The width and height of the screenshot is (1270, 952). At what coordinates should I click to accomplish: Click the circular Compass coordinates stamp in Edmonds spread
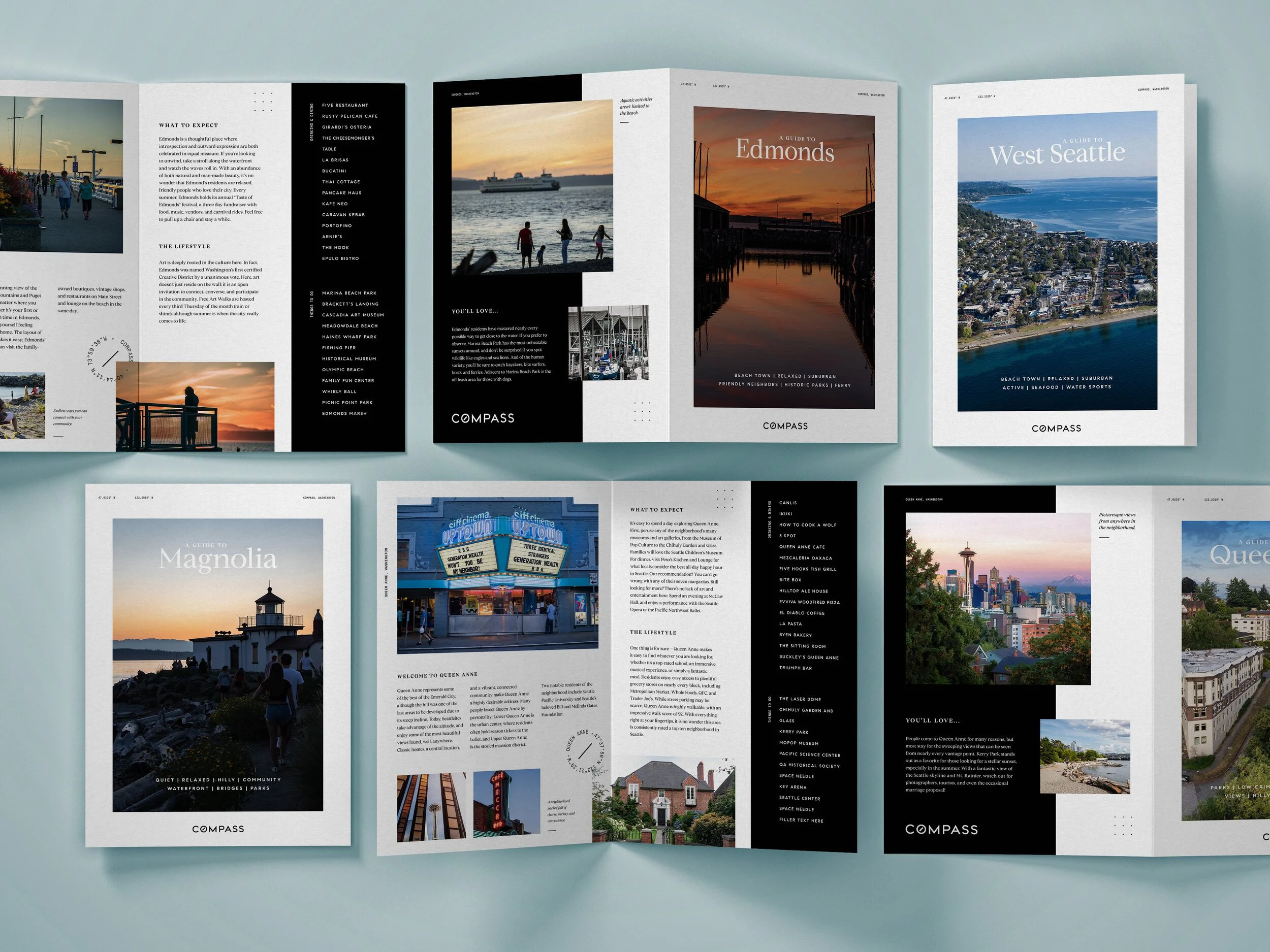click(110, 358)
